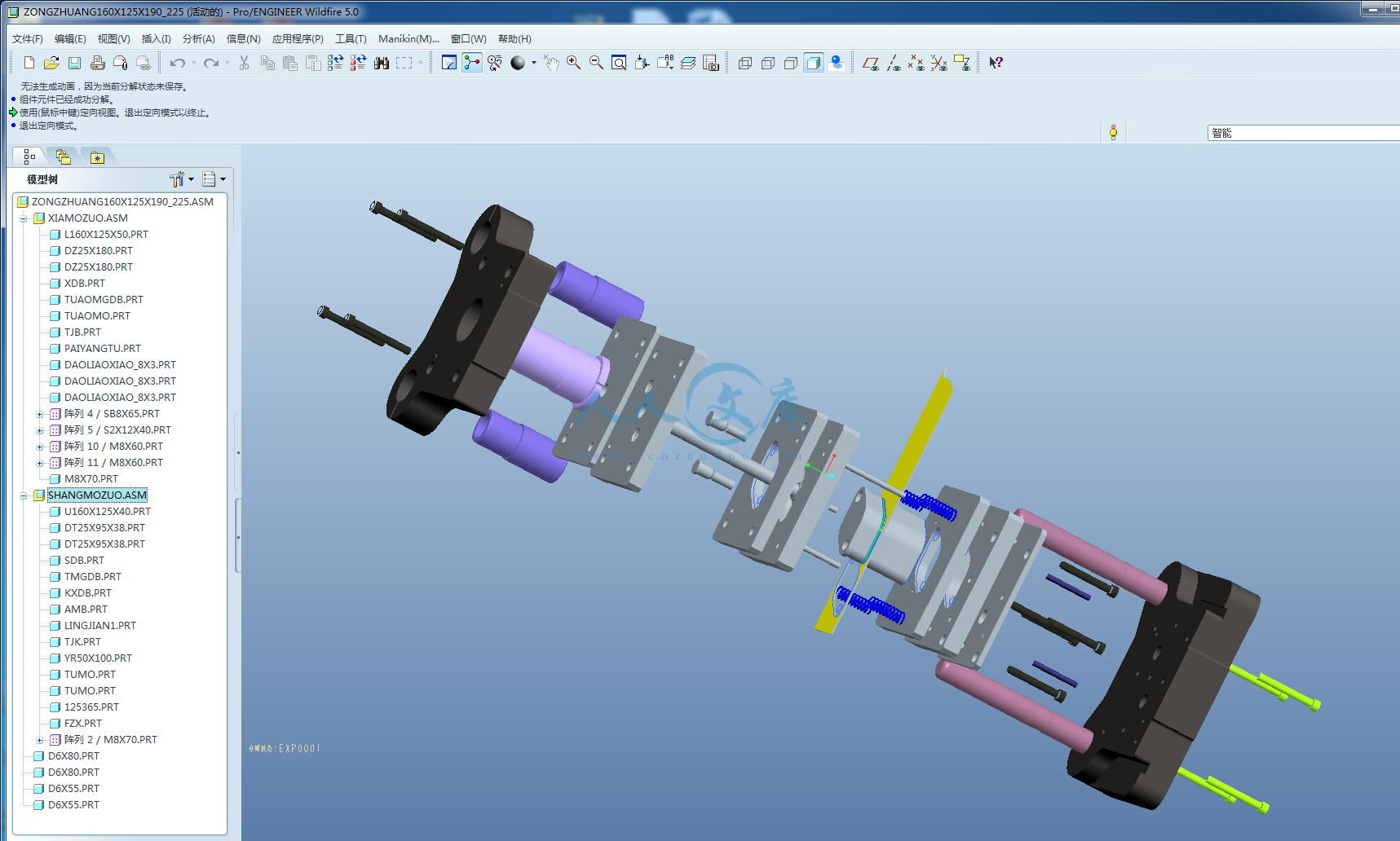Viewport: 1400px width, 841px height.
Task: Zoom in using the magnifier plus icon
Action: pos(574,63)
